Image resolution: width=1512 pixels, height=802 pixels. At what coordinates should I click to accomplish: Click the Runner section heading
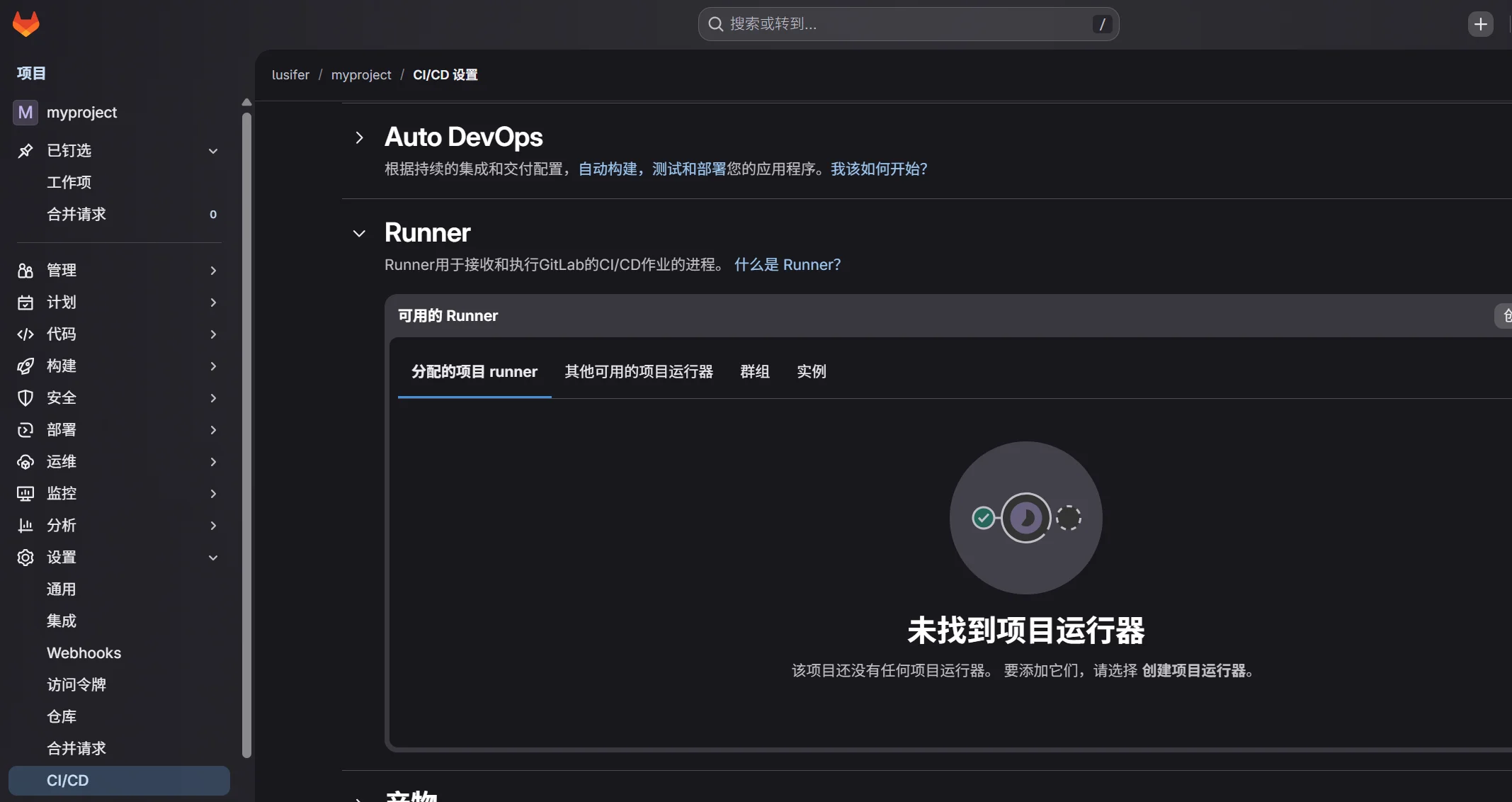click(x=428, y=232)
